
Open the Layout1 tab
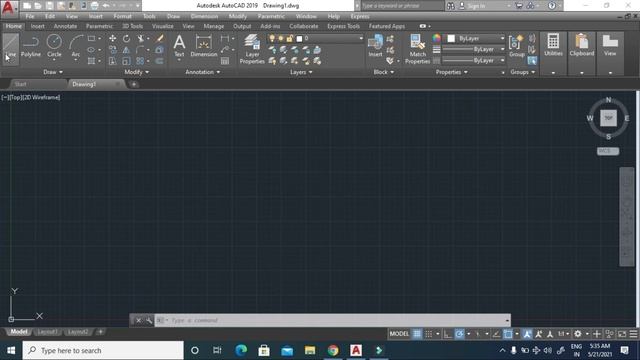tap(47, 332)
